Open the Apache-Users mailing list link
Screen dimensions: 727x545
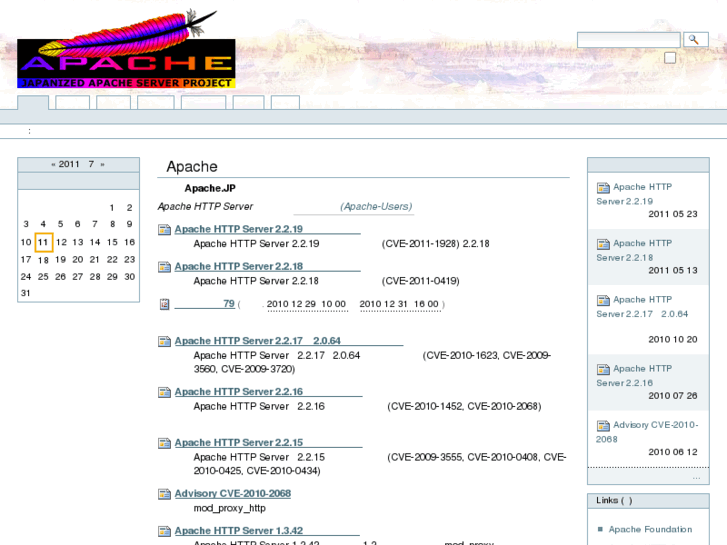pos(354,206)
